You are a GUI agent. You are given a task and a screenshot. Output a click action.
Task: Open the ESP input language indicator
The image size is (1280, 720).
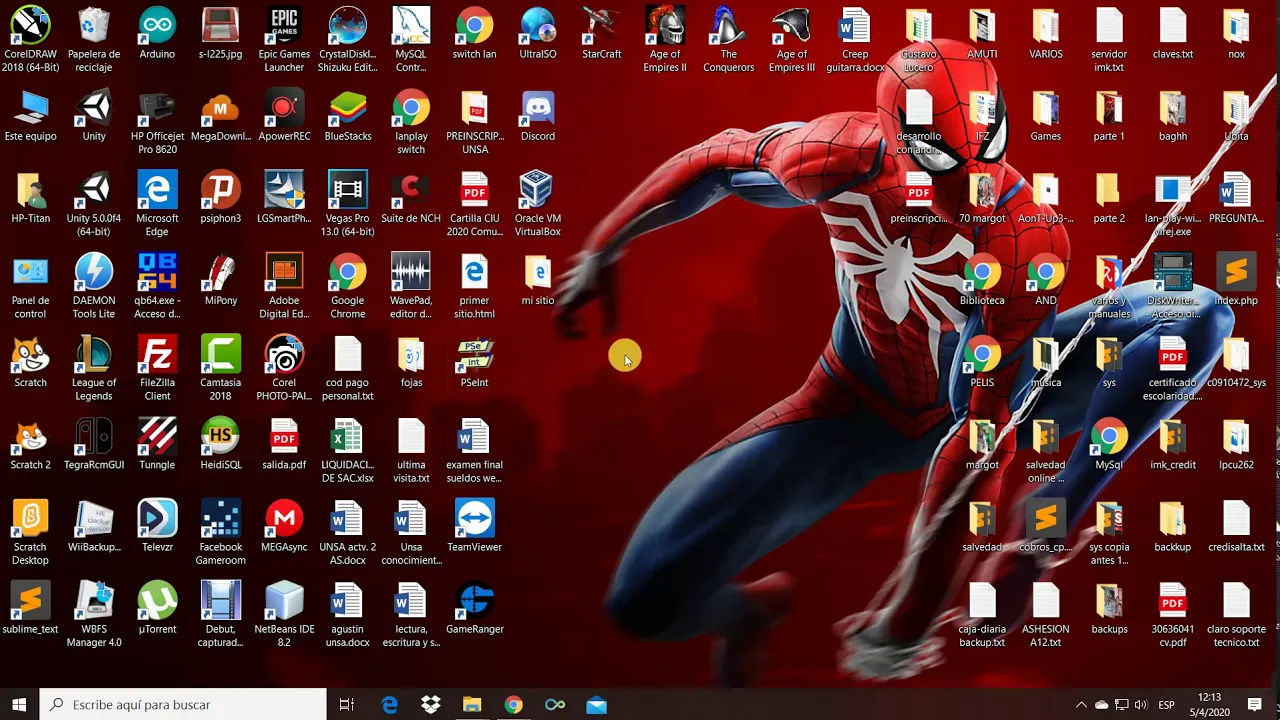point(1166,705)
